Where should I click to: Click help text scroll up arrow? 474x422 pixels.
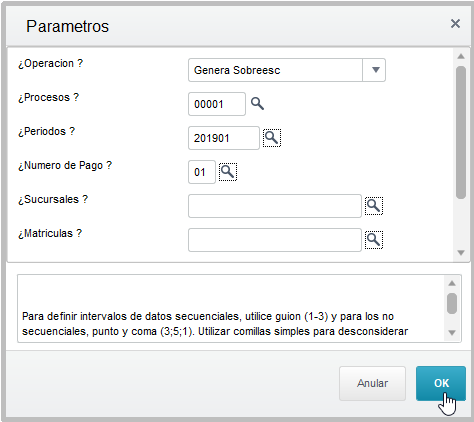pos(452,283)
